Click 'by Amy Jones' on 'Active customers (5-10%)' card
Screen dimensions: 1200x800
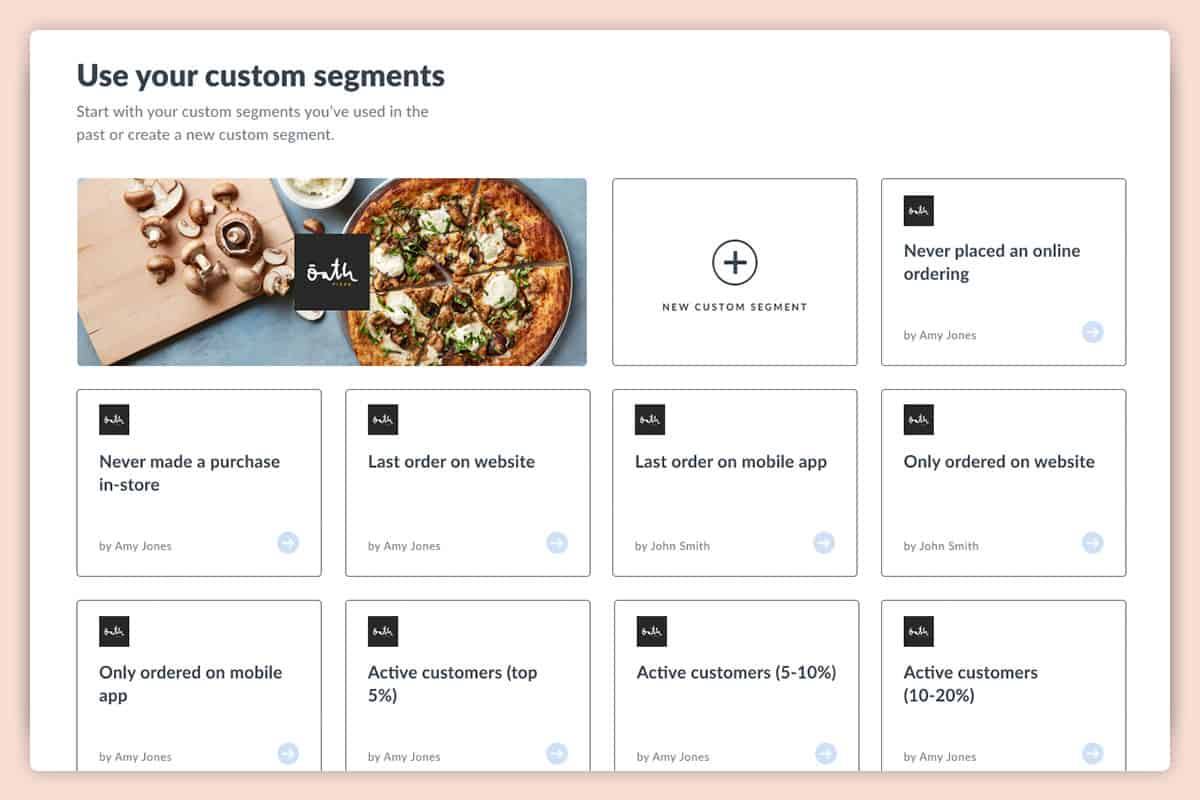click(x=673, y=757)
